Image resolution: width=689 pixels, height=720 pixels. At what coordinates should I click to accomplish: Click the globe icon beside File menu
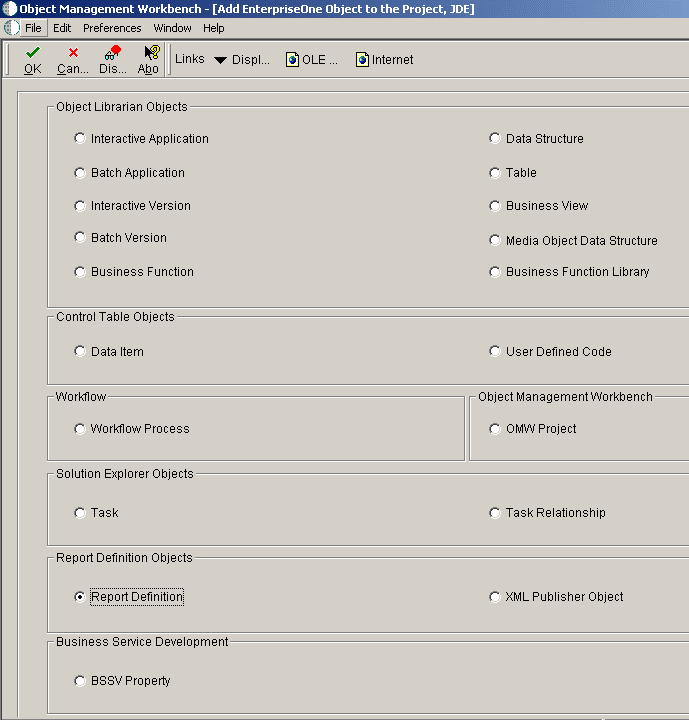pos(12,28)
